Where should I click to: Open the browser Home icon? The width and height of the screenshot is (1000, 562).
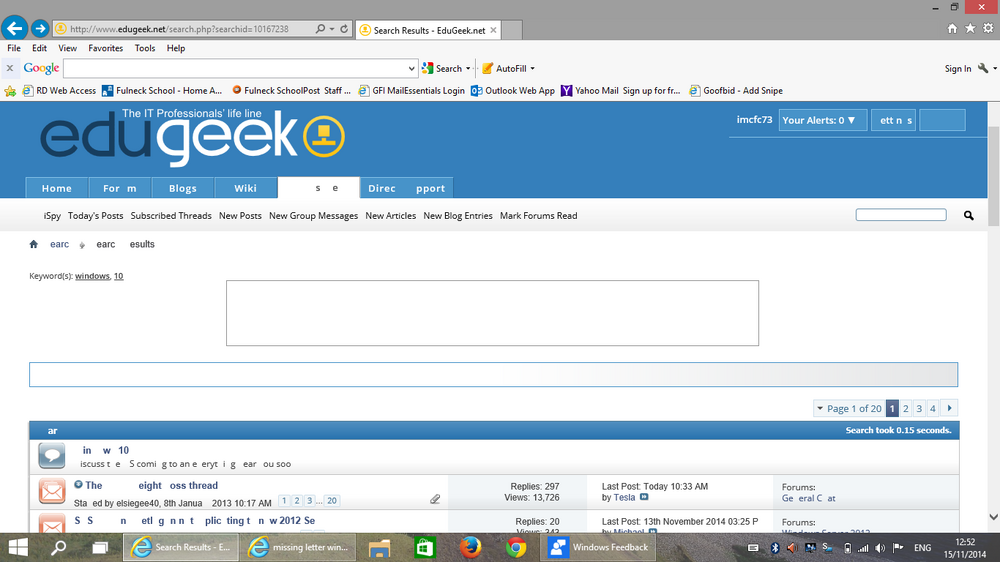pos(952,28)
